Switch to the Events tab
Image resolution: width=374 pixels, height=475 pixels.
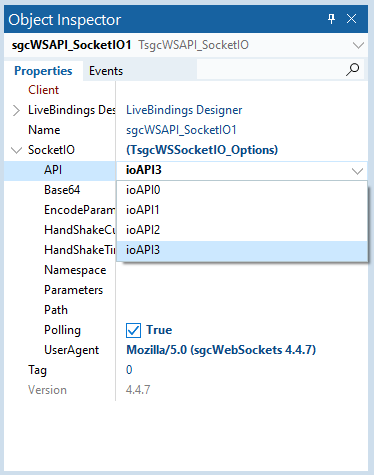tap(106, 71)
